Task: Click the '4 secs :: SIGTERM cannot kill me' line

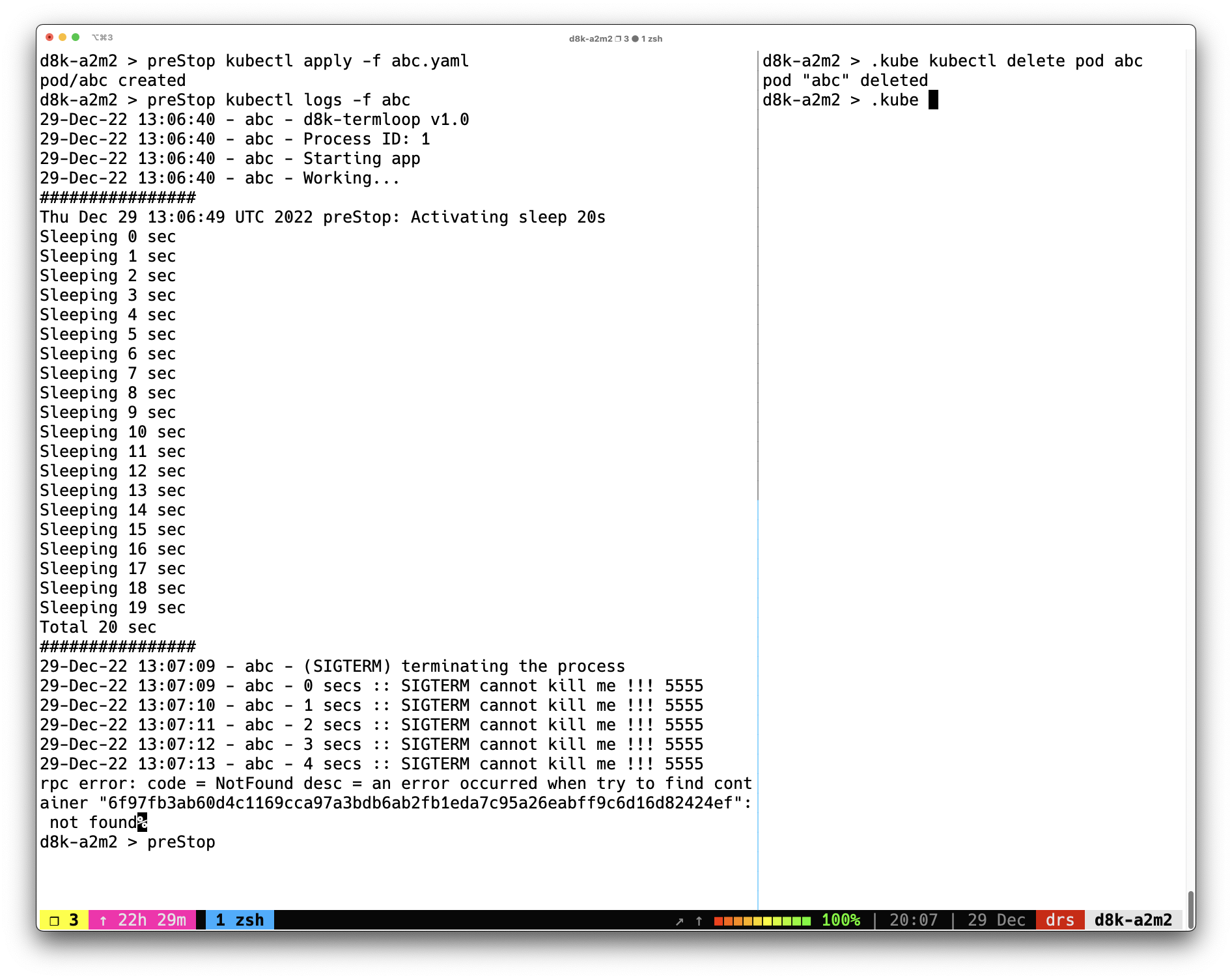Action: pyautogui.click(x=372, y=764)
